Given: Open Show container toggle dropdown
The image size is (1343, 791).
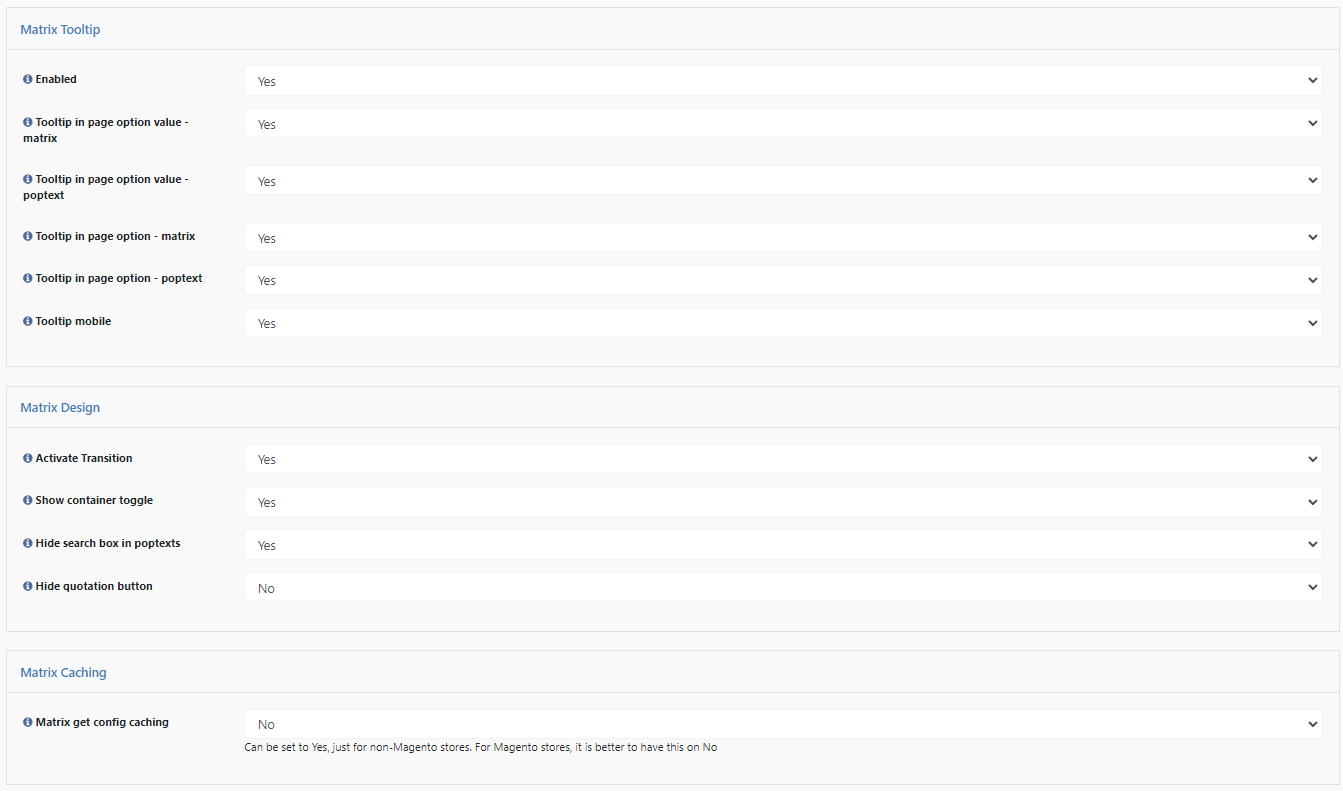Looking at the screenshot, I should coord(782,503).
